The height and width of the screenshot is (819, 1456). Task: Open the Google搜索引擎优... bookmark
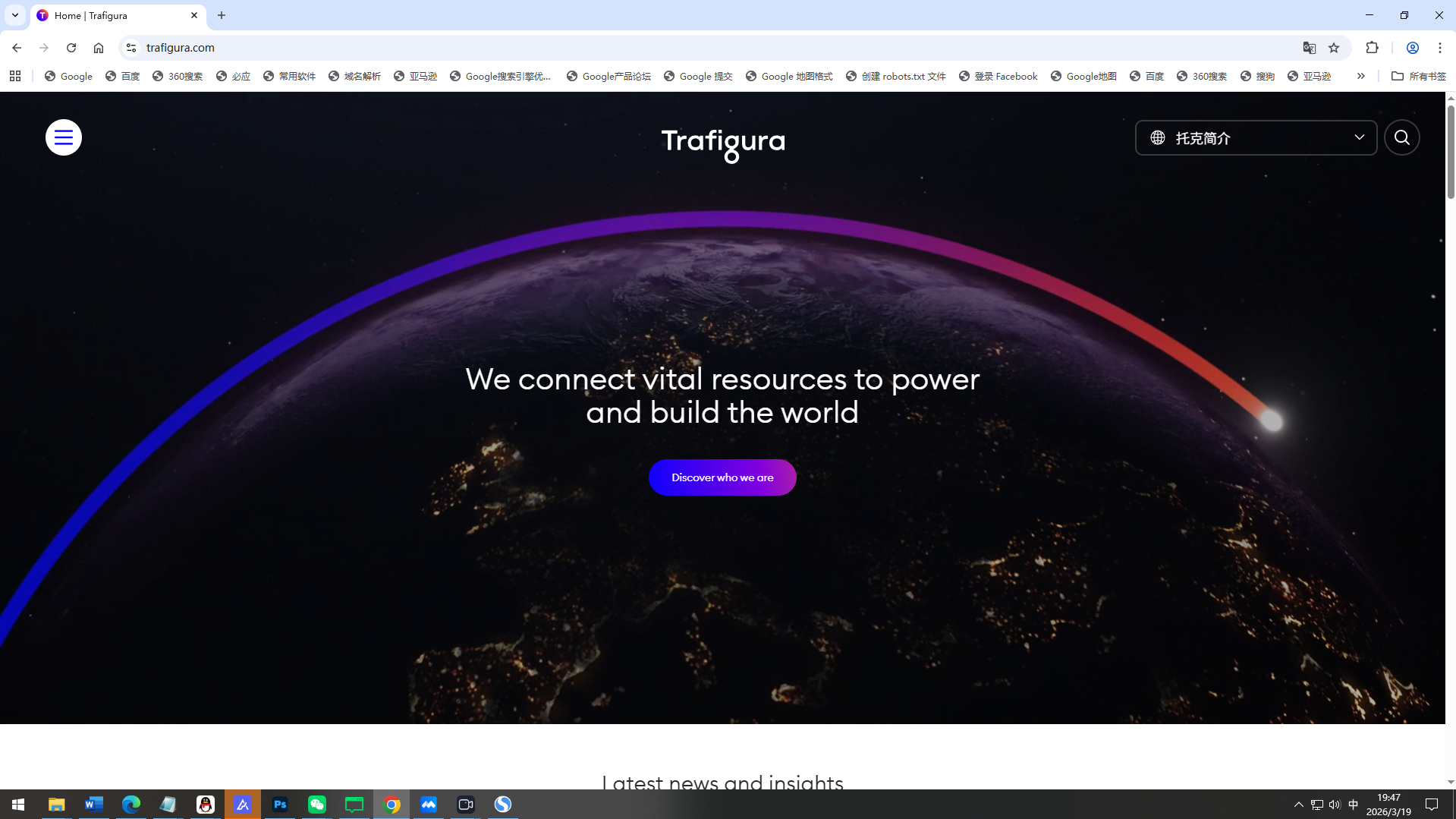501,76
